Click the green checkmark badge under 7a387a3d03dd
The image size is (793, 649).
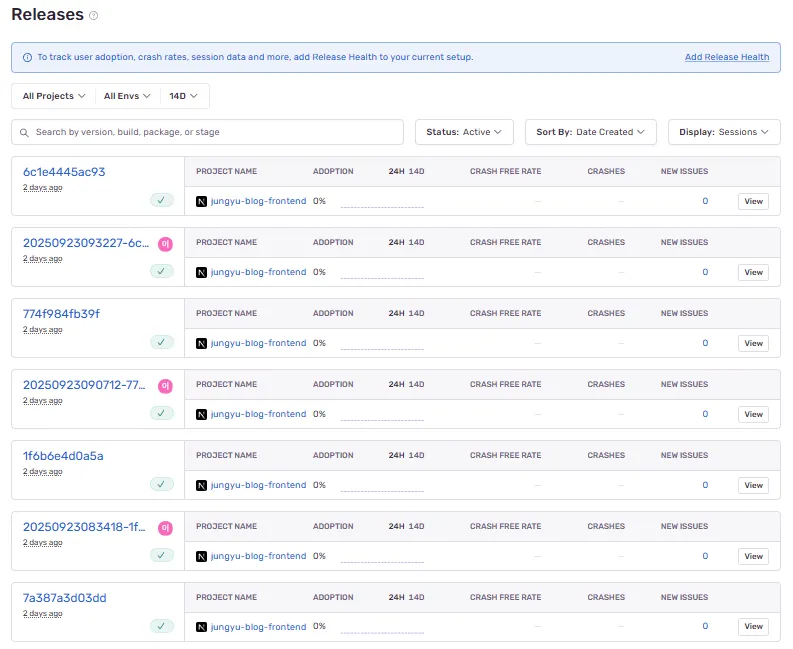click(x=162, y=626)
